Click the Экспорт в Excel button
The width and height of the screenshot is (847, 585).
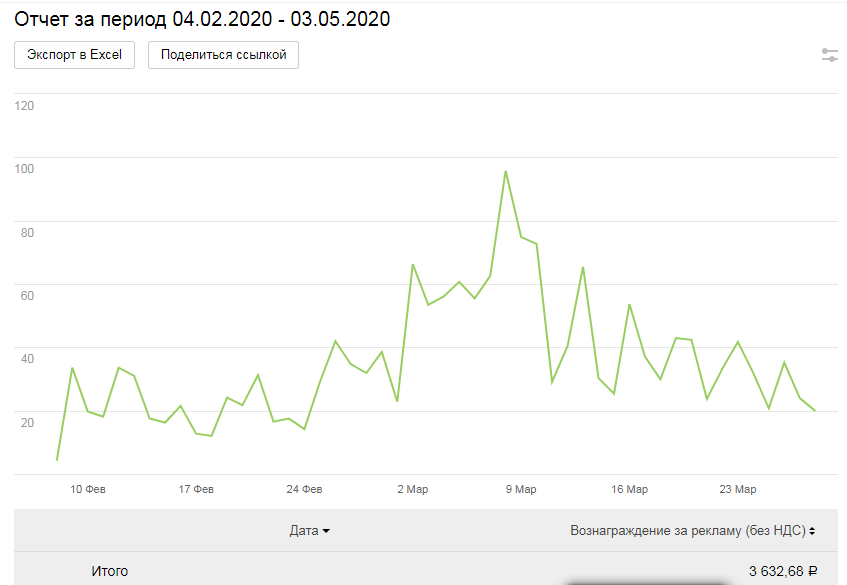point(75,55)
